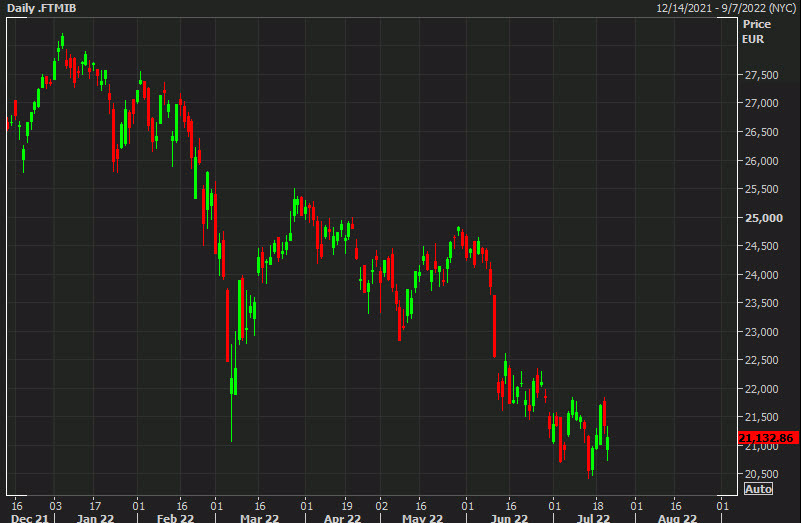801x523 pixels.
Task: Click the Apr 22 month label
Action: point(342,518)
